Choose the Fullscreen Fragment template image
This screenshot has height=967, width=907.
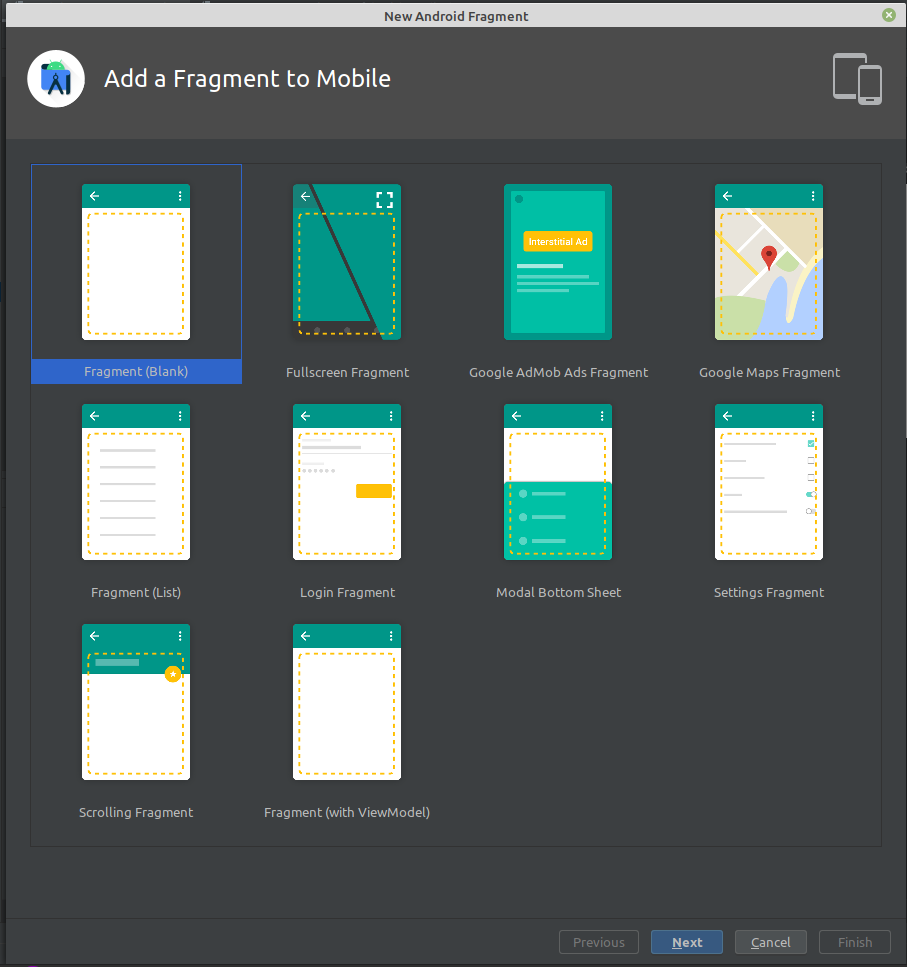pos(347,262)
